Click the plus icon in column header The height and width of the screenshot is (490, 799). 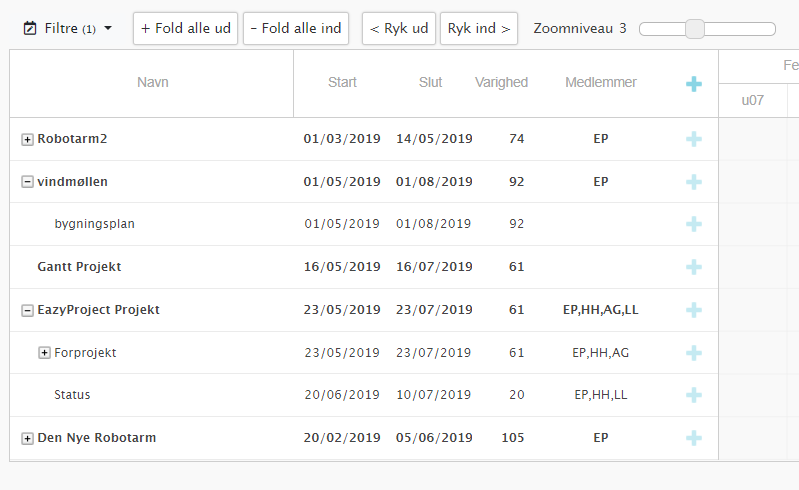click(694, 84)
